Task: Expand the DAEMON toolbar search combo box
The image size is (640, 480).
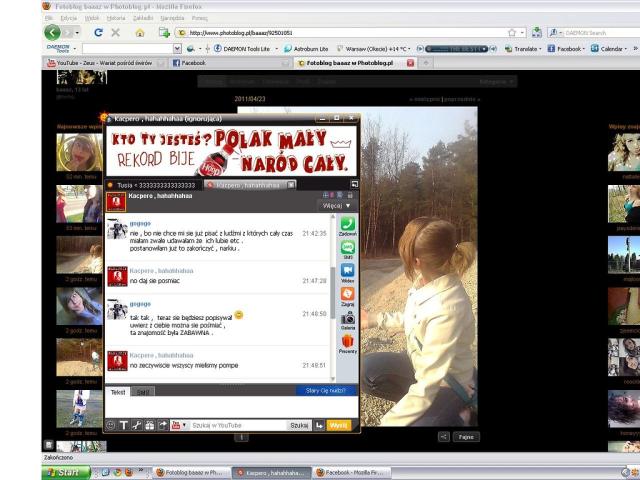Action: tap(177, 49)
